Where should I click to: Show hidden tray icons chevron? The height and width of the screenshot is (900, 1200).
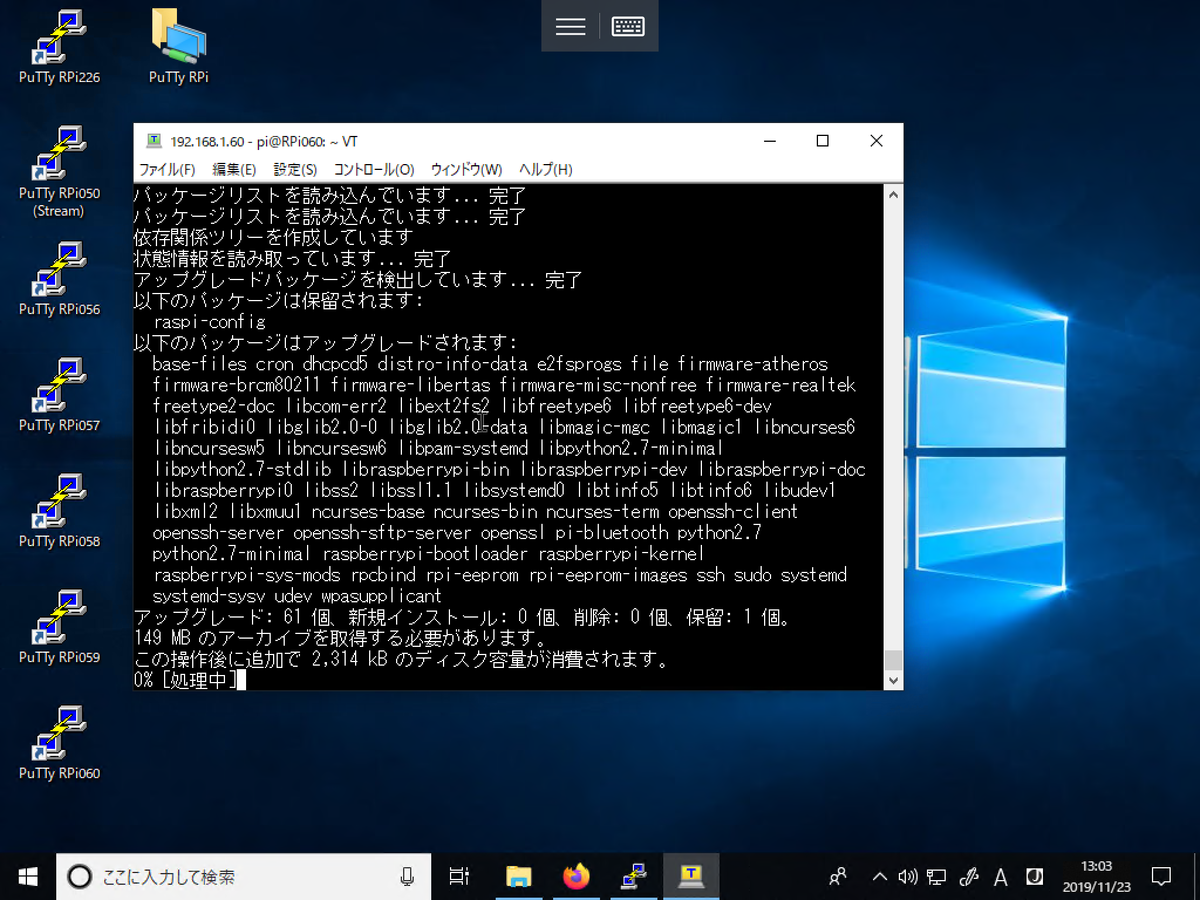point(880,877)
